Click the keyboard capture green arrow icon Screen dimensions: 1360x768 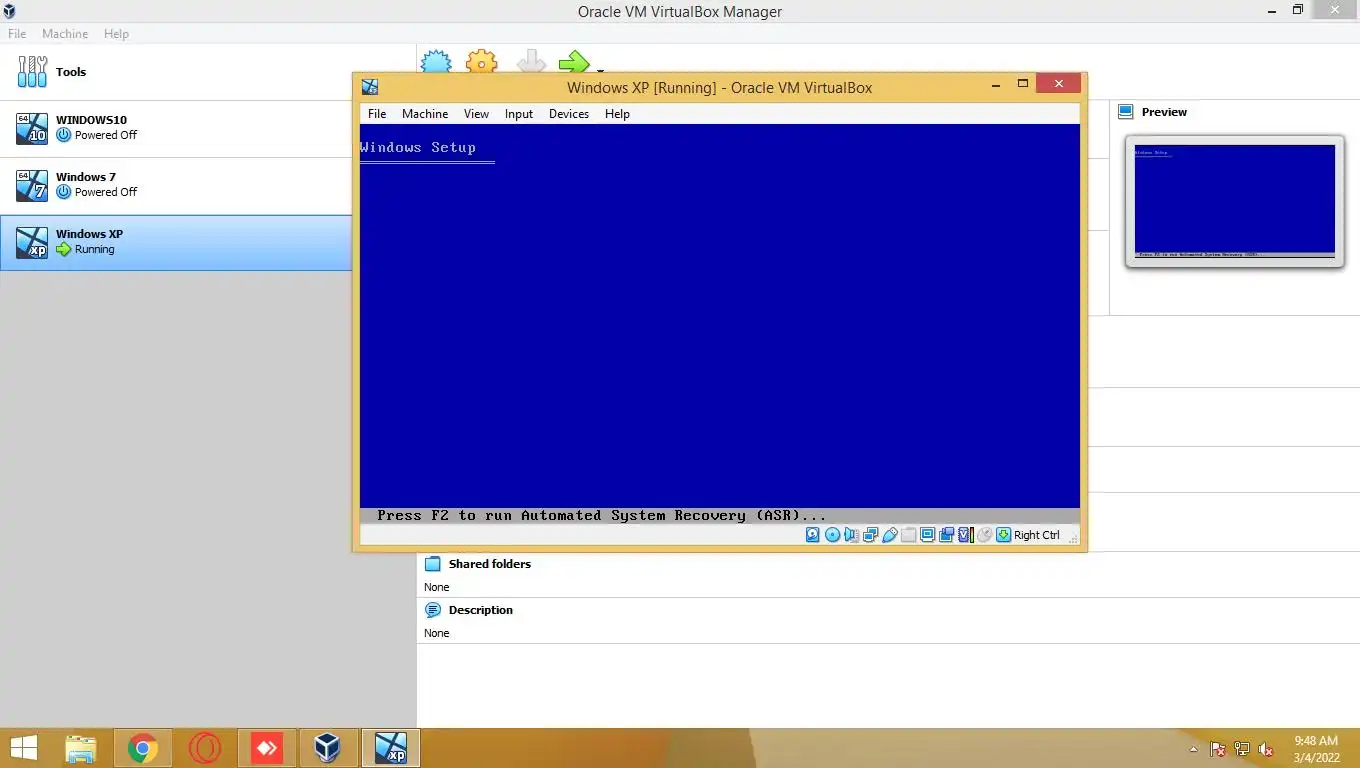(1003, 535)
